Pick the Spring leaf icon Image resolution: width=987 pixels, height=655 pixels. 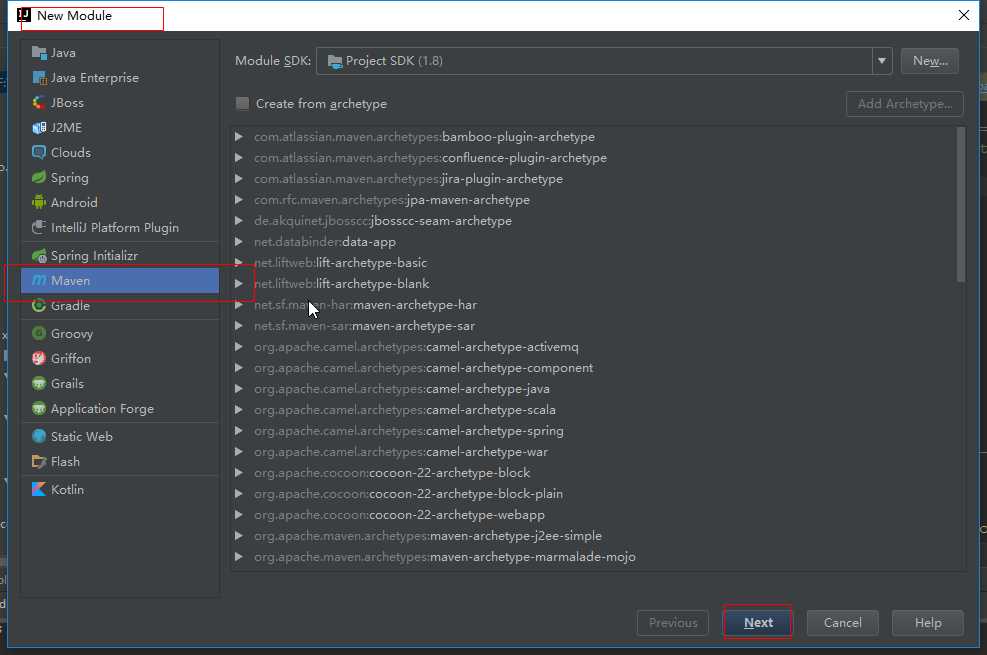[39, 177]
